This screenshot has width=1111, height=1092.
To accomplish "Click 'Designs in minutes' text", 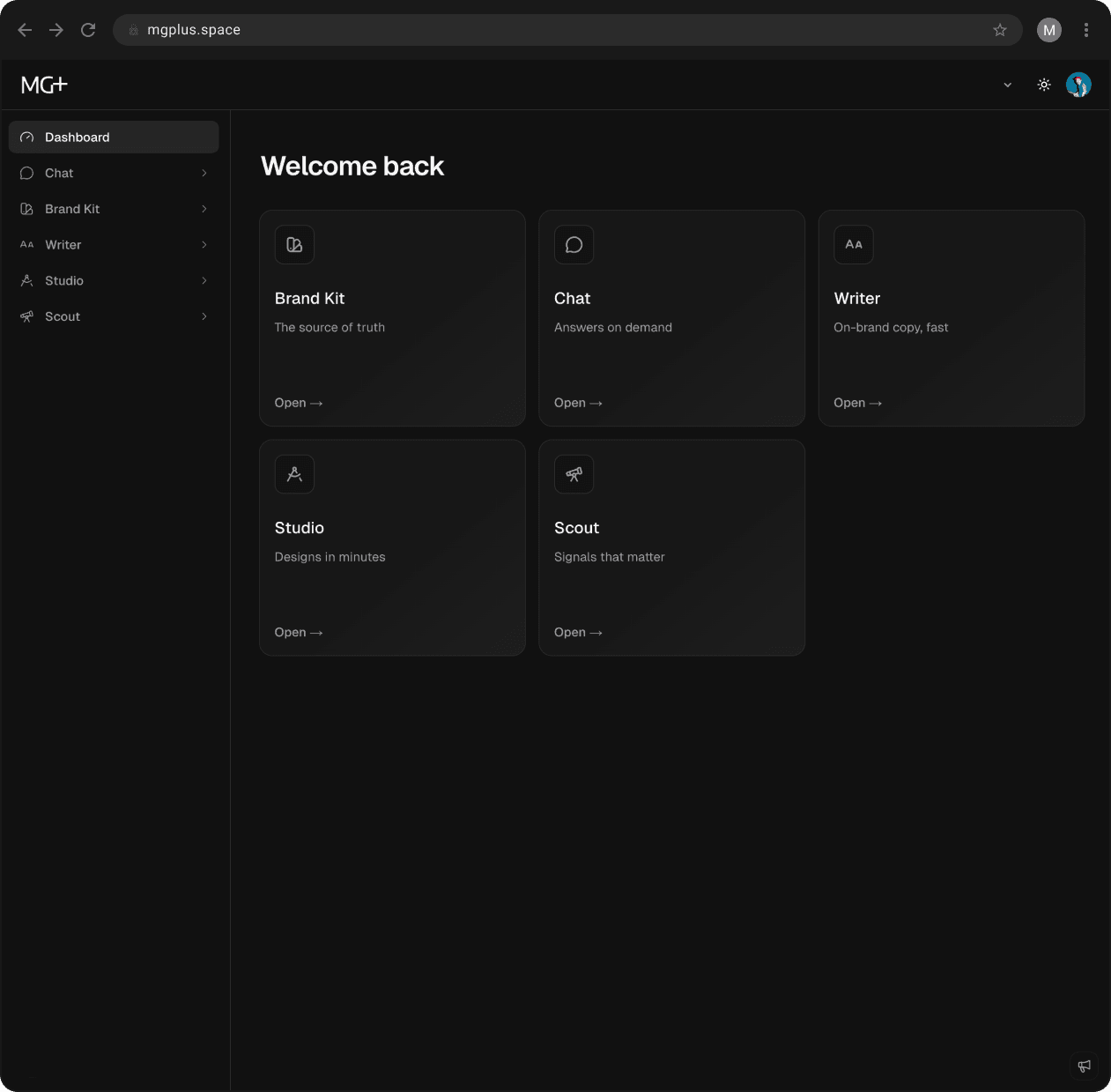I will [x=330, y=557].
